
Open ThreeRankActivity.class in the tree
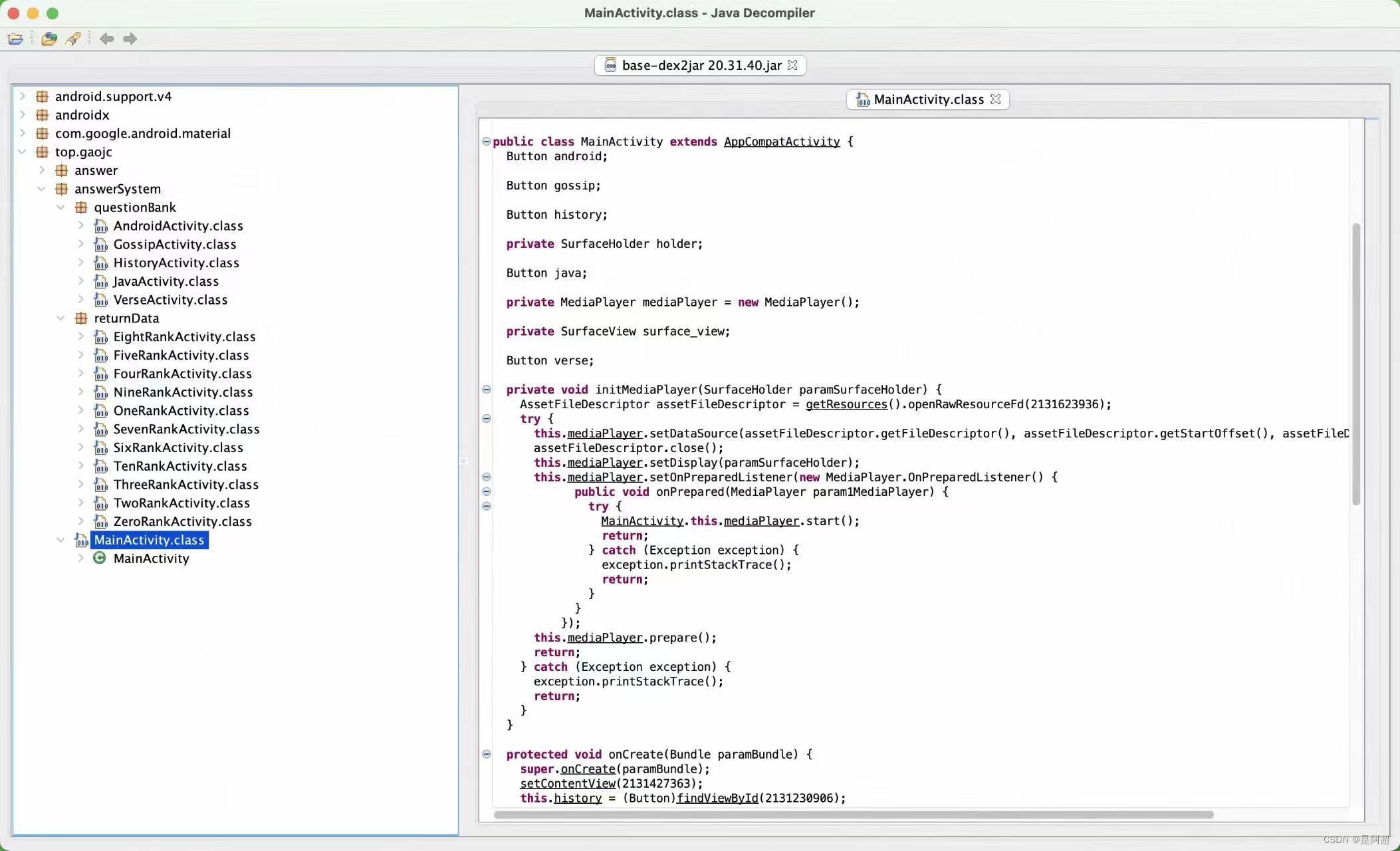(185, 485)
